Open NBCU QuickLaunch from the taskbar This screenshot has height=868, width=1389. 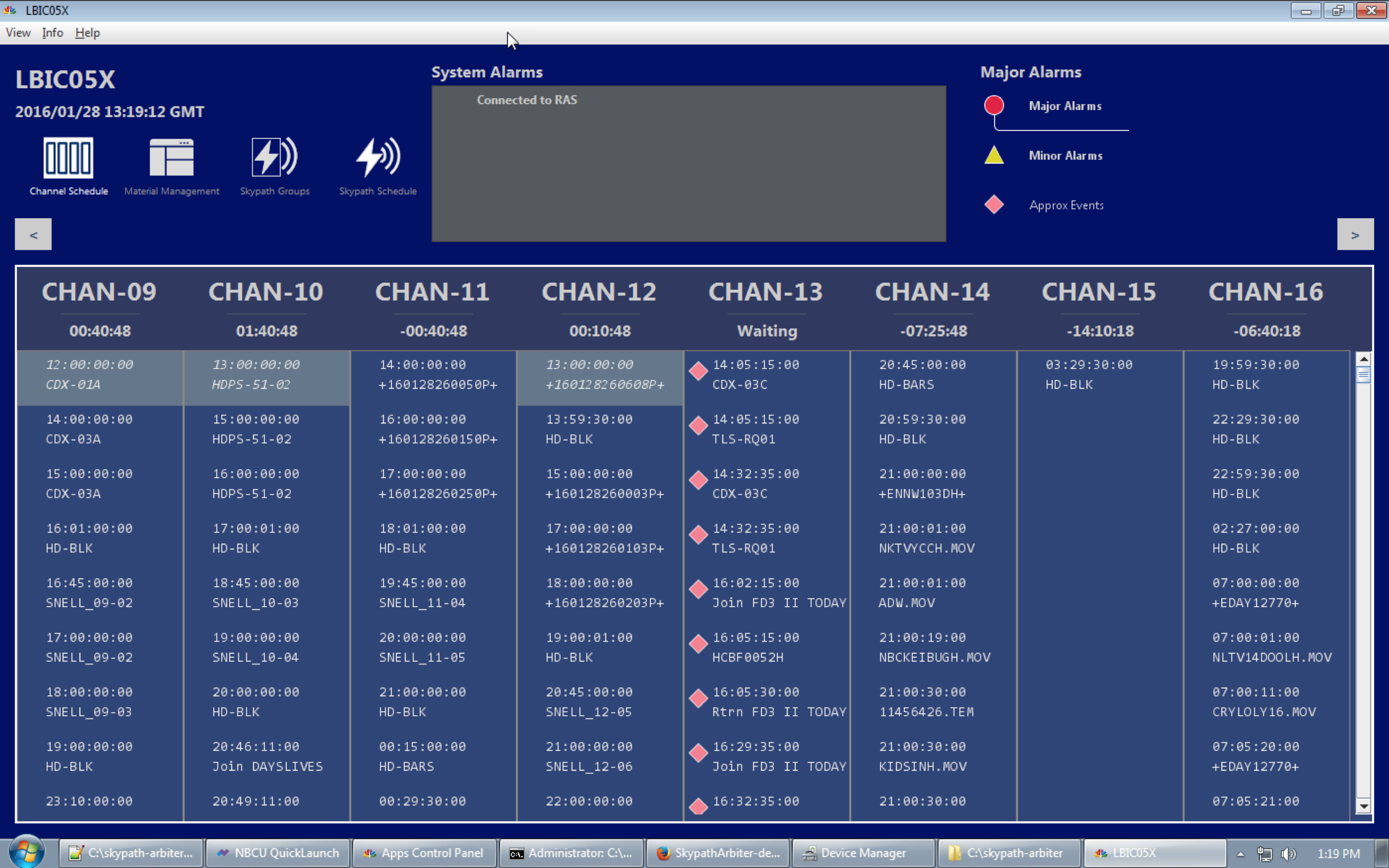(x=277, y=853)
